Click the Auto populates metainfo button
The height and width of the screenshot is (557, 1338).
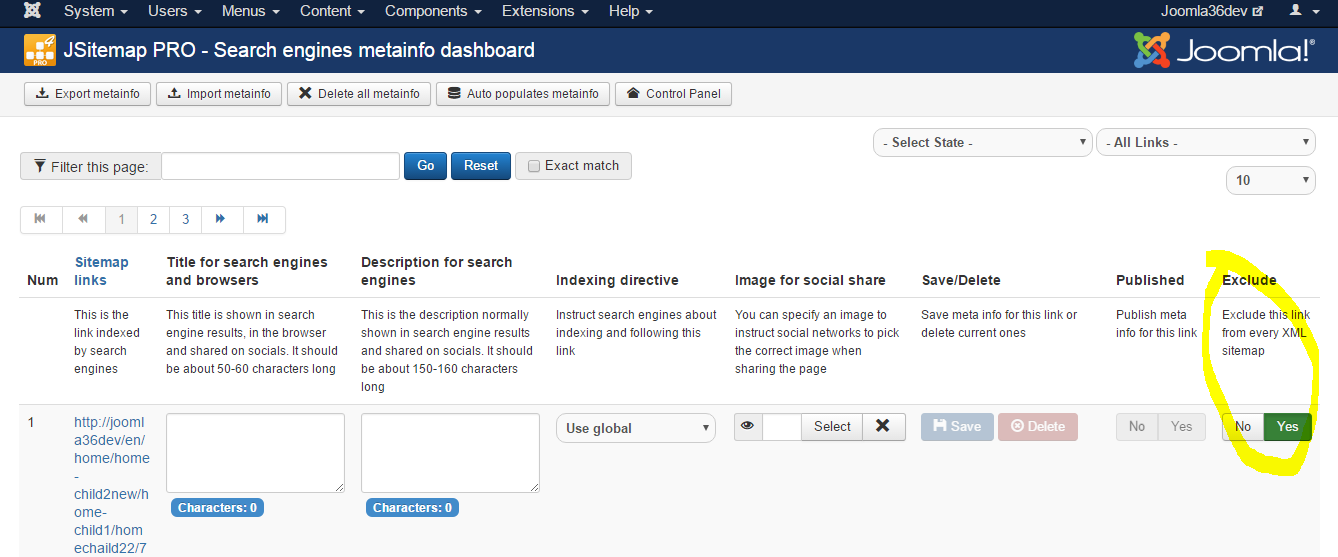[523, 94]
